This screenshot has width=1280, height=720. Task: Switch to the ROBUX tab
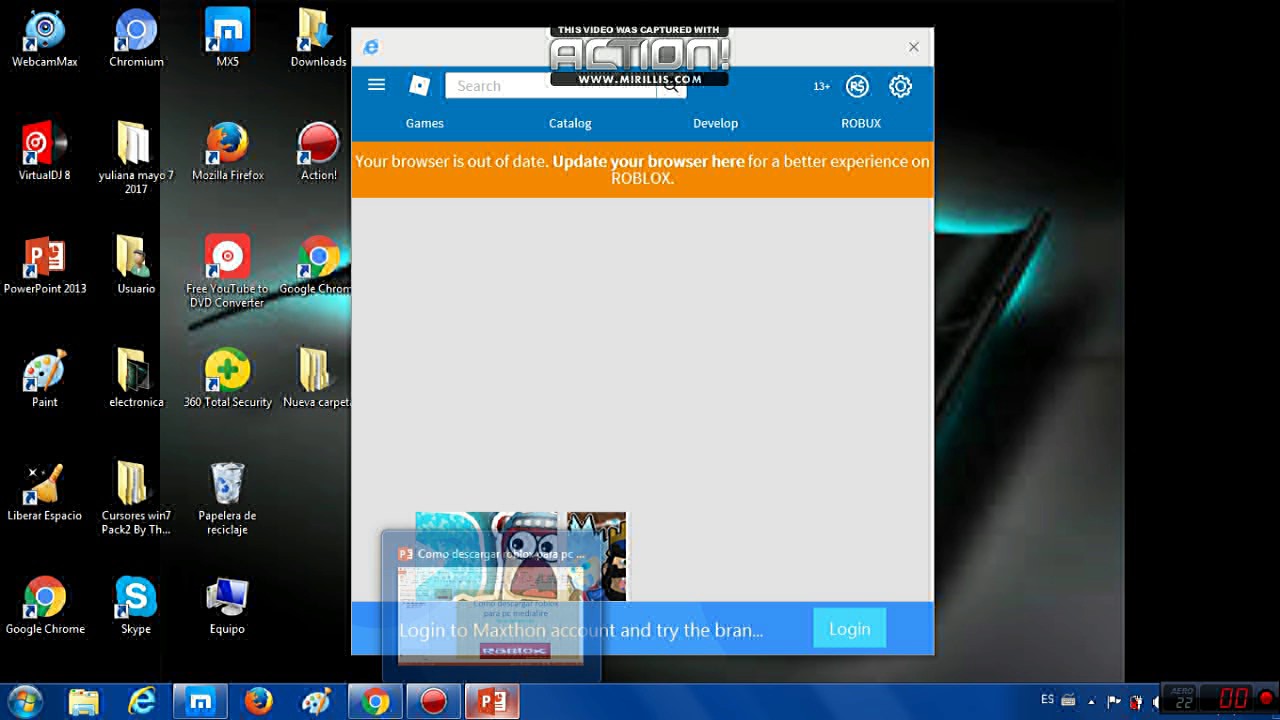(861, 123)
